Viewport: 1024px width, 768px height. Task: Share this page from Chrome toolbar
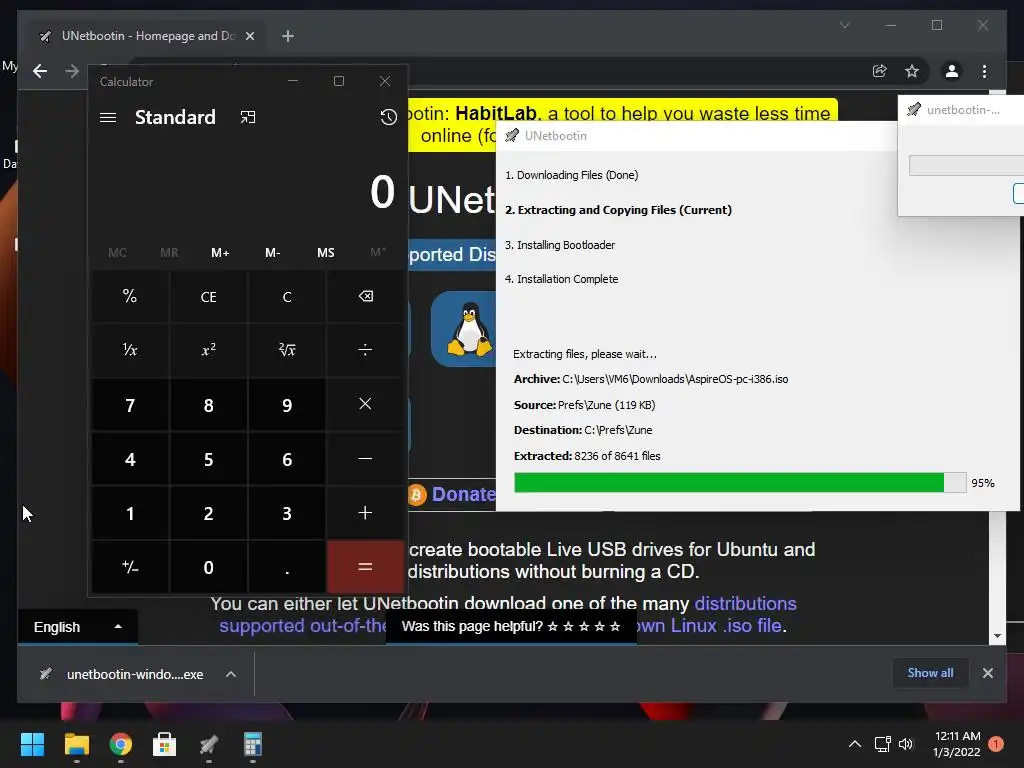coord(880,71)
